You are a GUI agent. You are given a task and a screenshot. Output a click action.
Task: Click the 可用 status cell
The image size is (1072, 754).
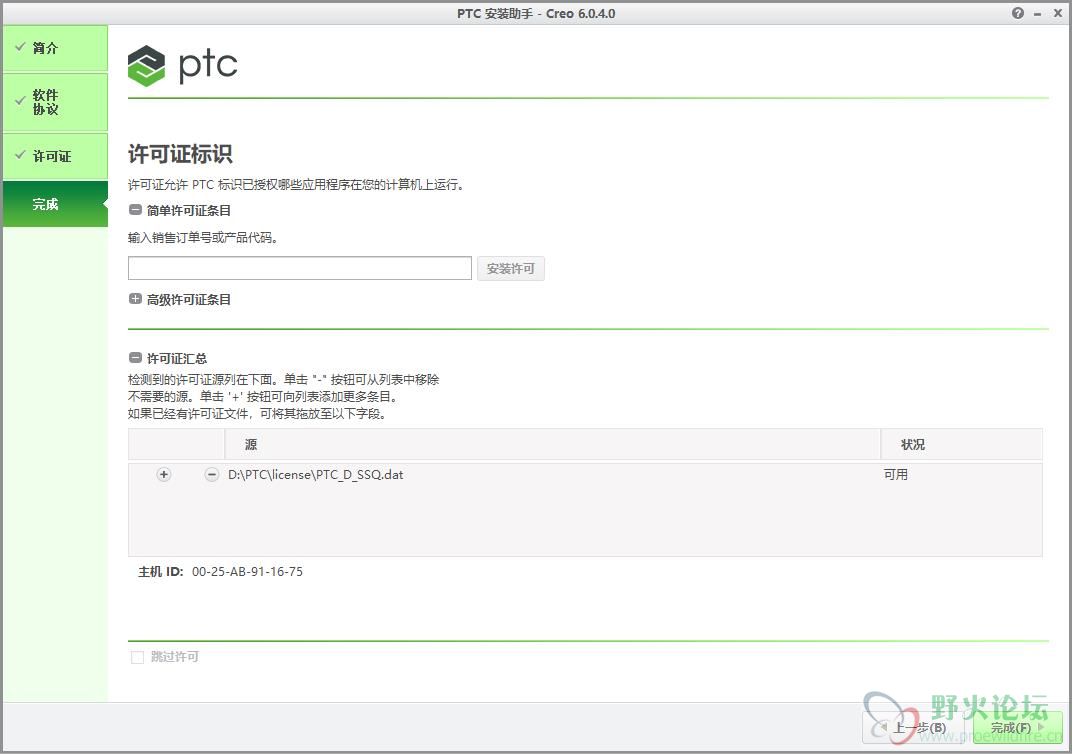(896, 474)
